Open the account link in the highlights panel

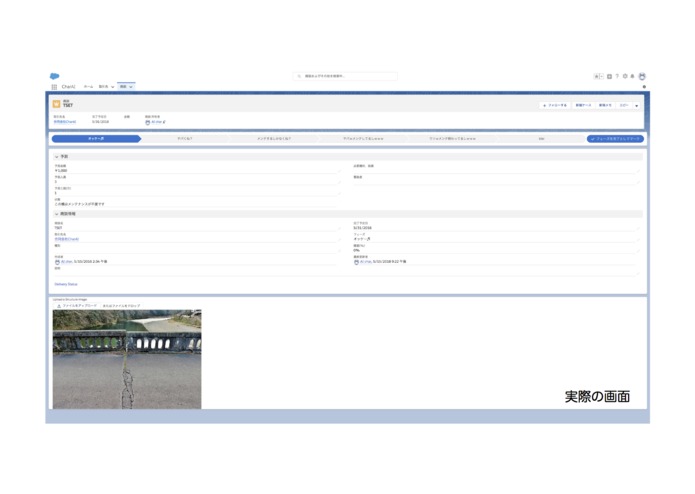(65, 122)
